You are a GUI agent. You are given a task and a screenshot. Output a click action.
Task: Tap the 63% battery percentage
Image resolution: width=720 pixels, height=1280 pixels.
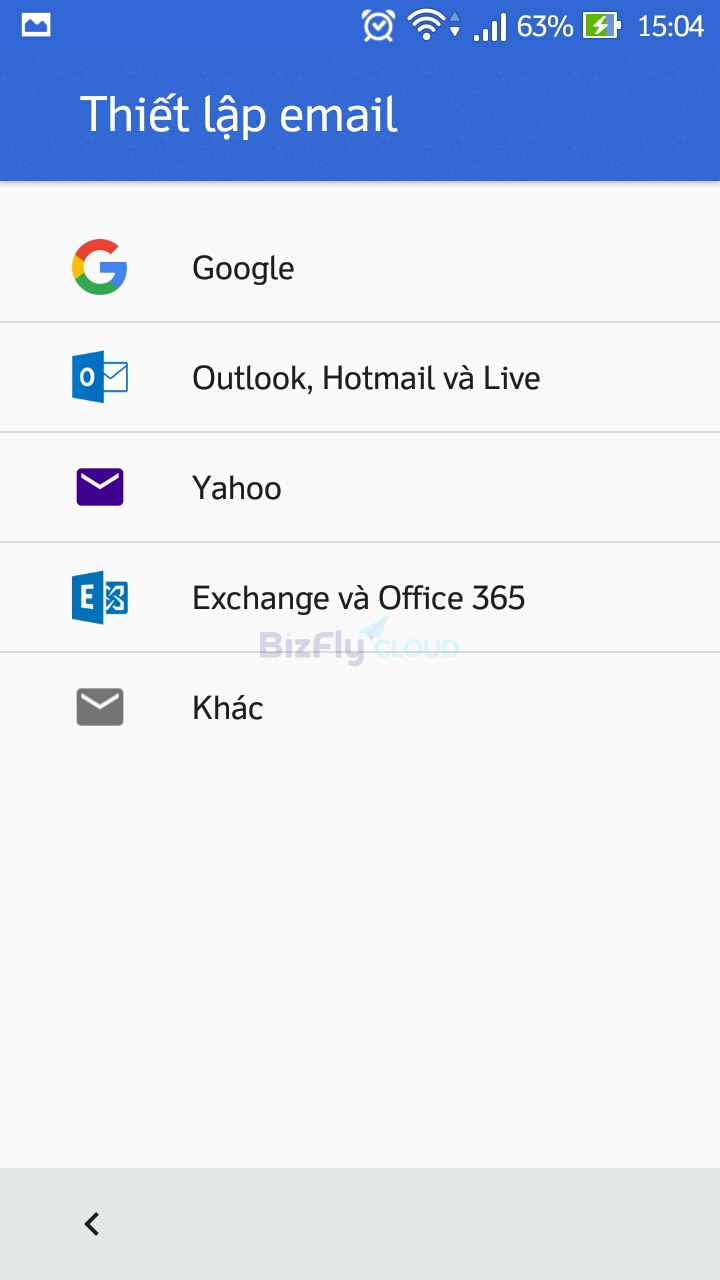(545, 26)
